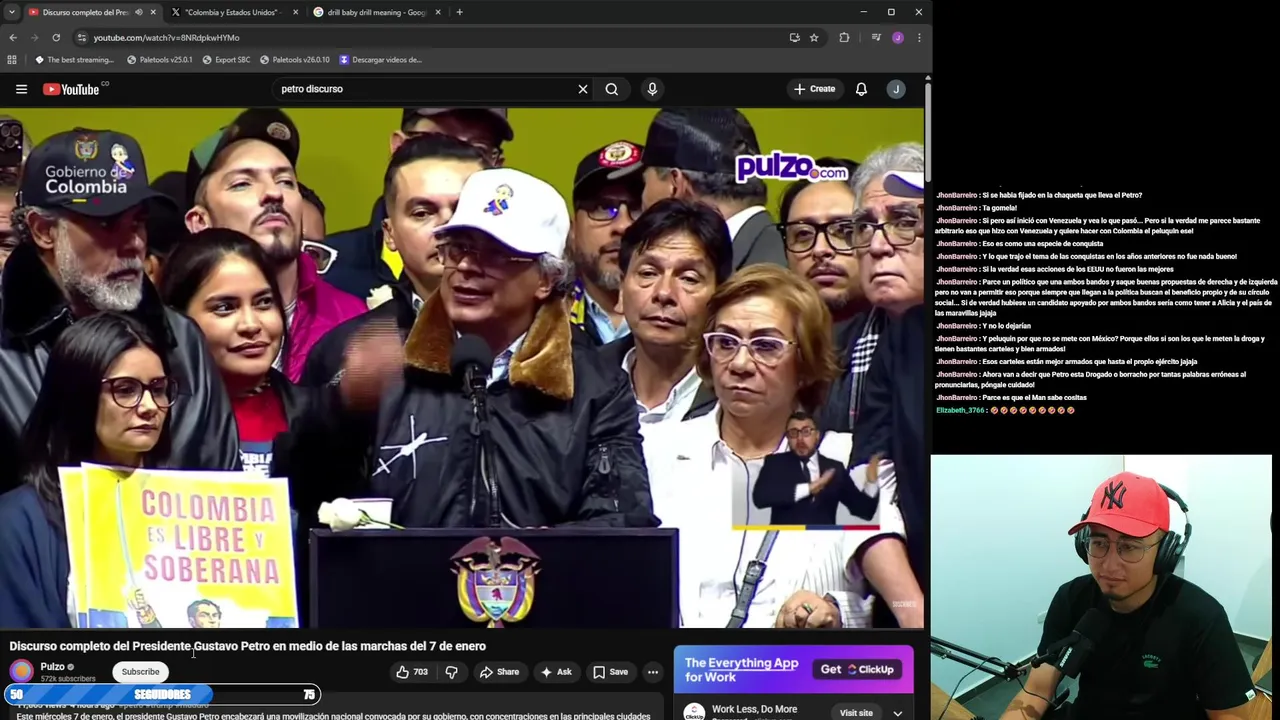
Task: Bookmark this page with the star icon
Action: pos(814,38)
